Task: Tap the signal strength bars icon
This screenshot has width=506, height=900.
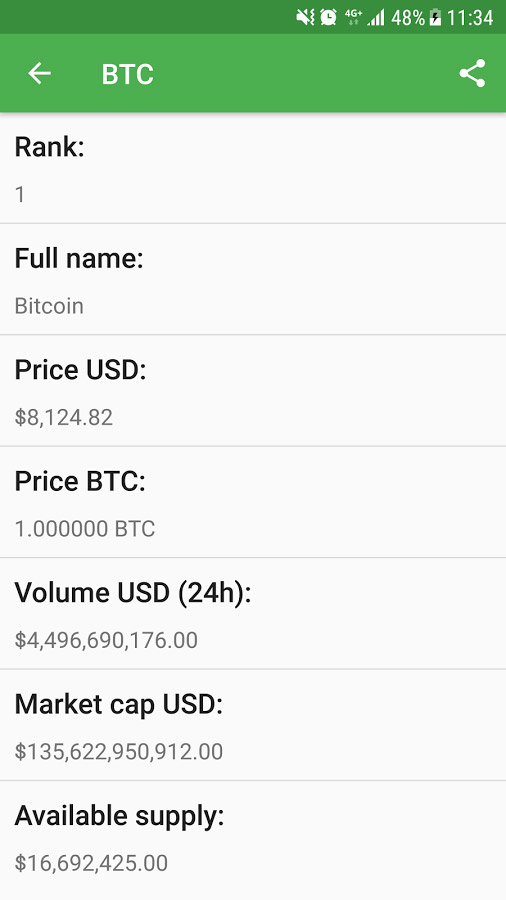Action: [376, 18]
